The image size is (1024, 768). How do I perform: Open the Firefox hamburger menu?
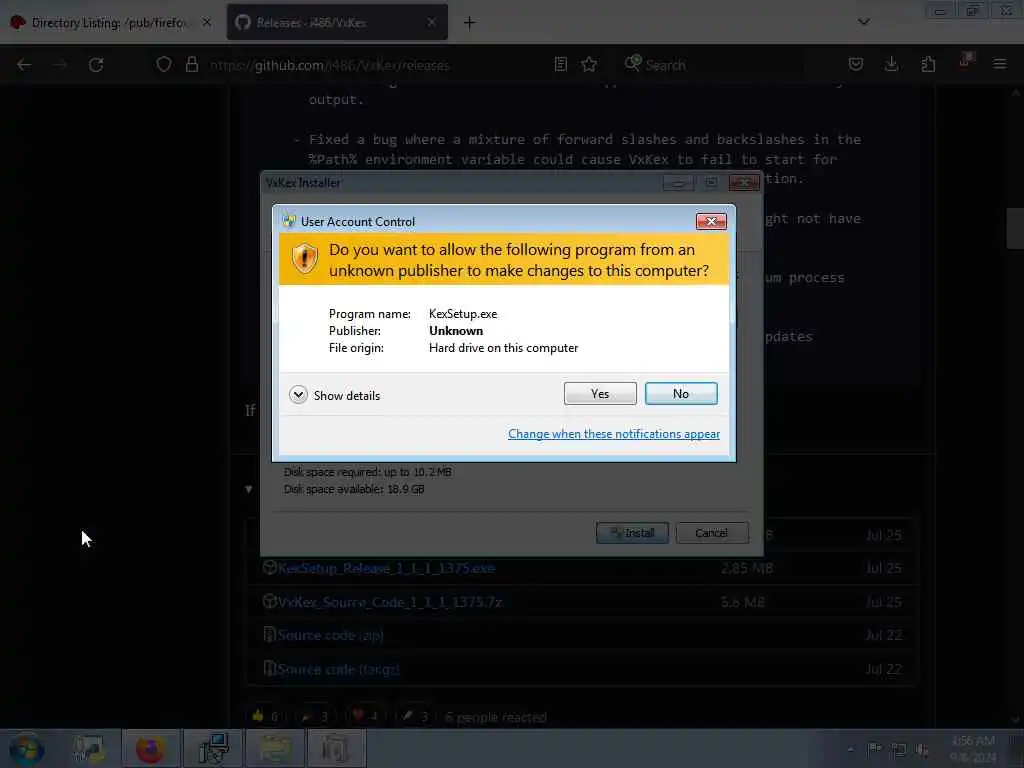pos(999,64)
